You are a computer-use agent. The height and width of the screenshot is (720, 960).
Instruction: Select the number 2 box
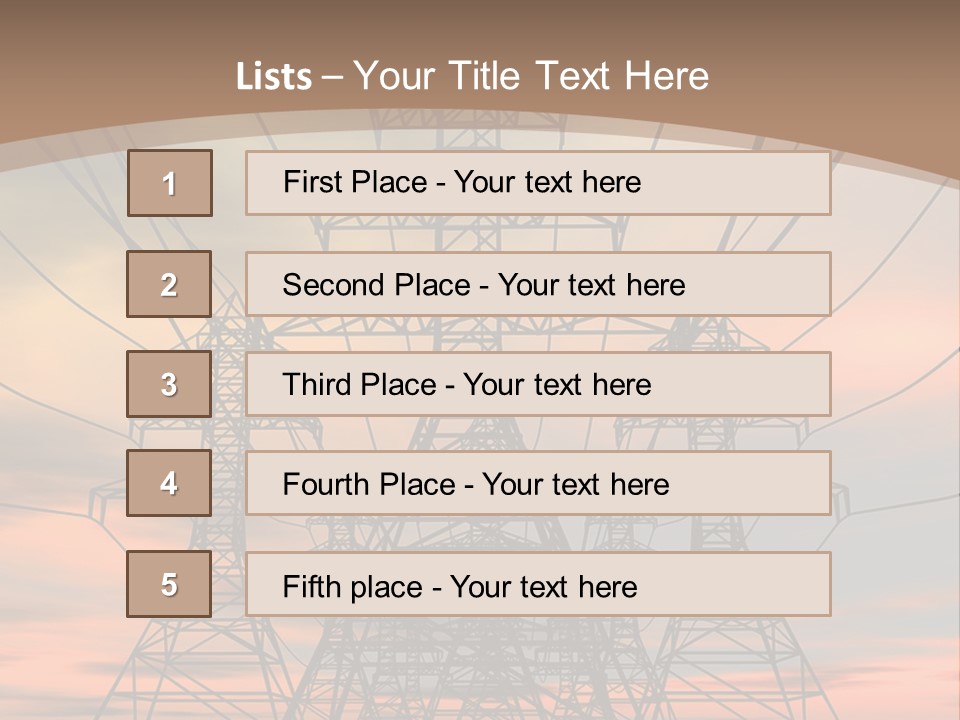[169, 284]
